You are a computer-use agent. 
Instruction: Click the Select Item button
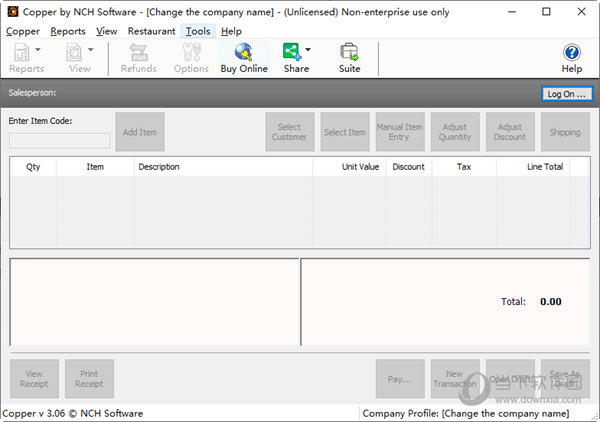[x=345, y=132]
